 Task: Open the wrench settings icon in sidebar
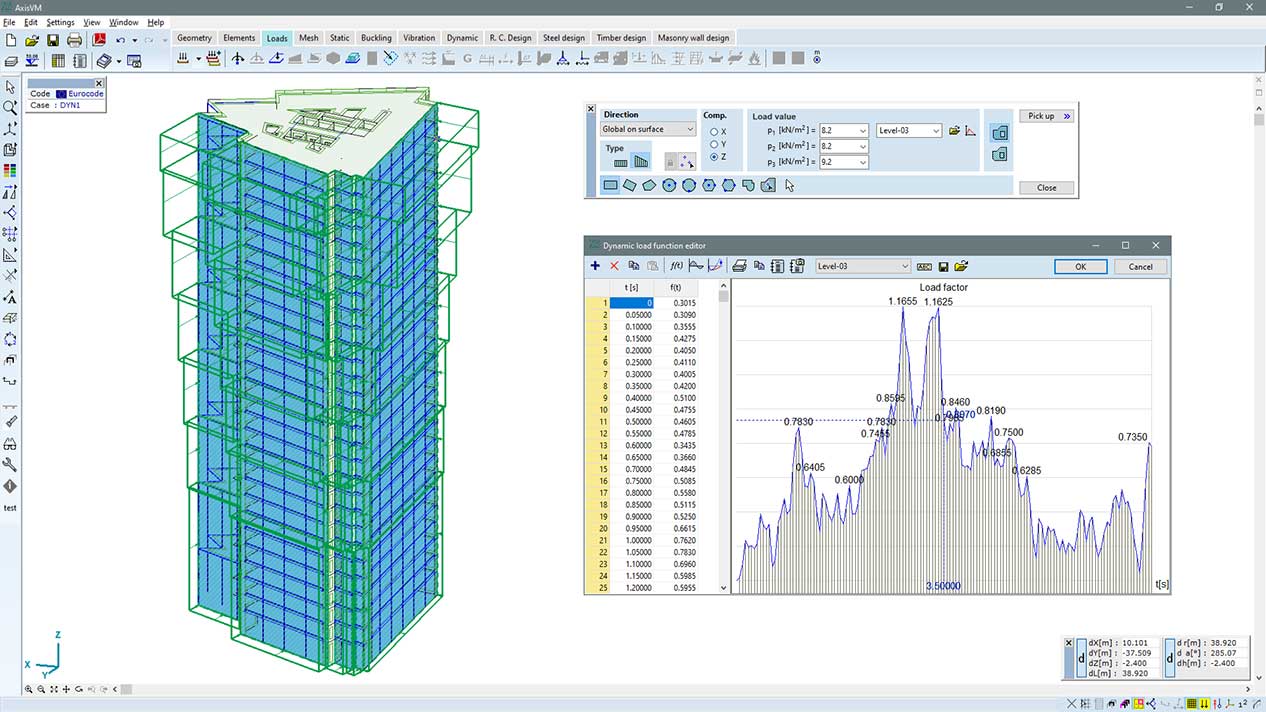point(10,465)
